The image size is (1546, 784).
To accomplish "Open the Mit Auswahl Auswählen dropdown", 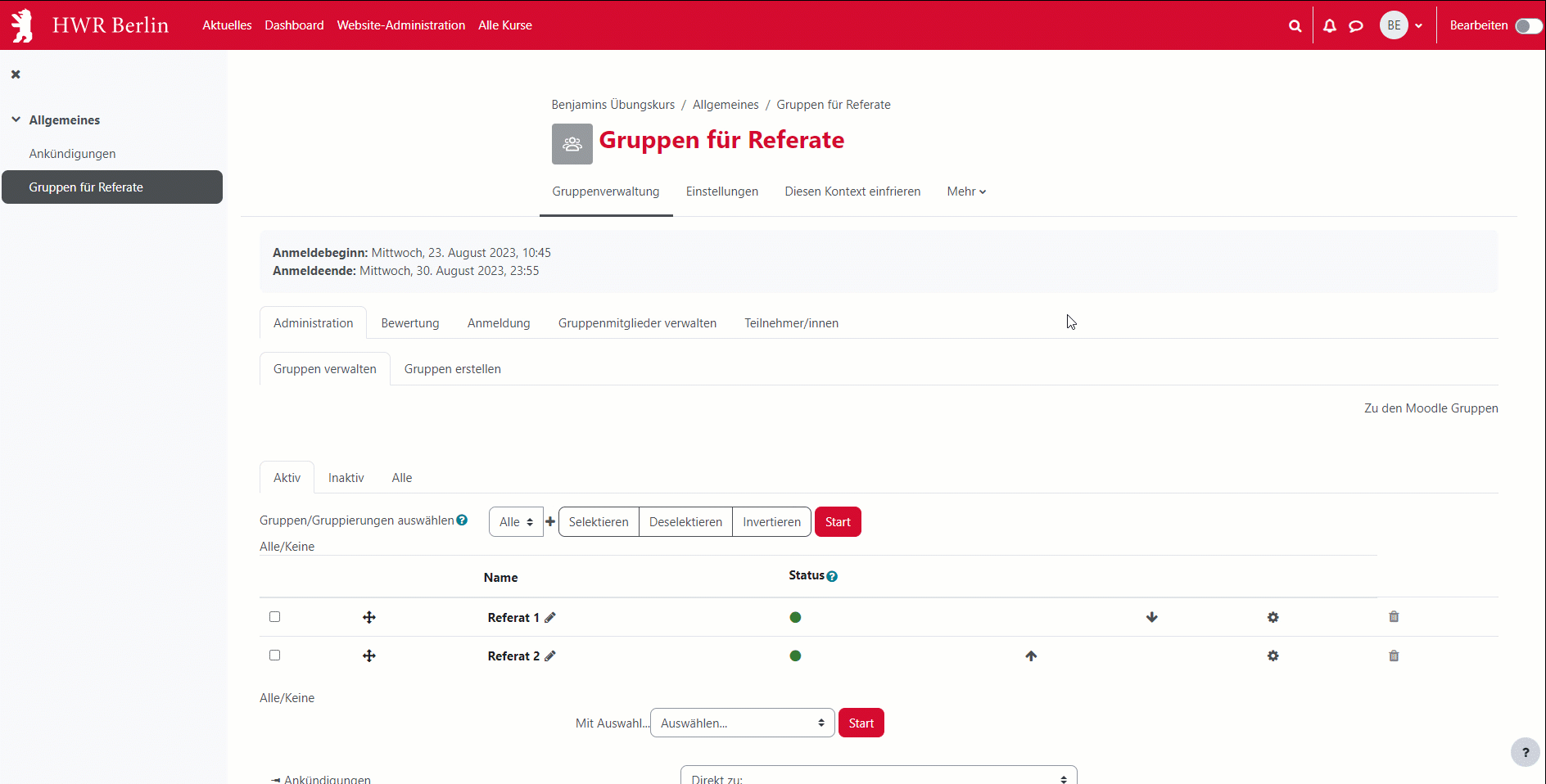I will pyautogui.click(x=742, y=723).
